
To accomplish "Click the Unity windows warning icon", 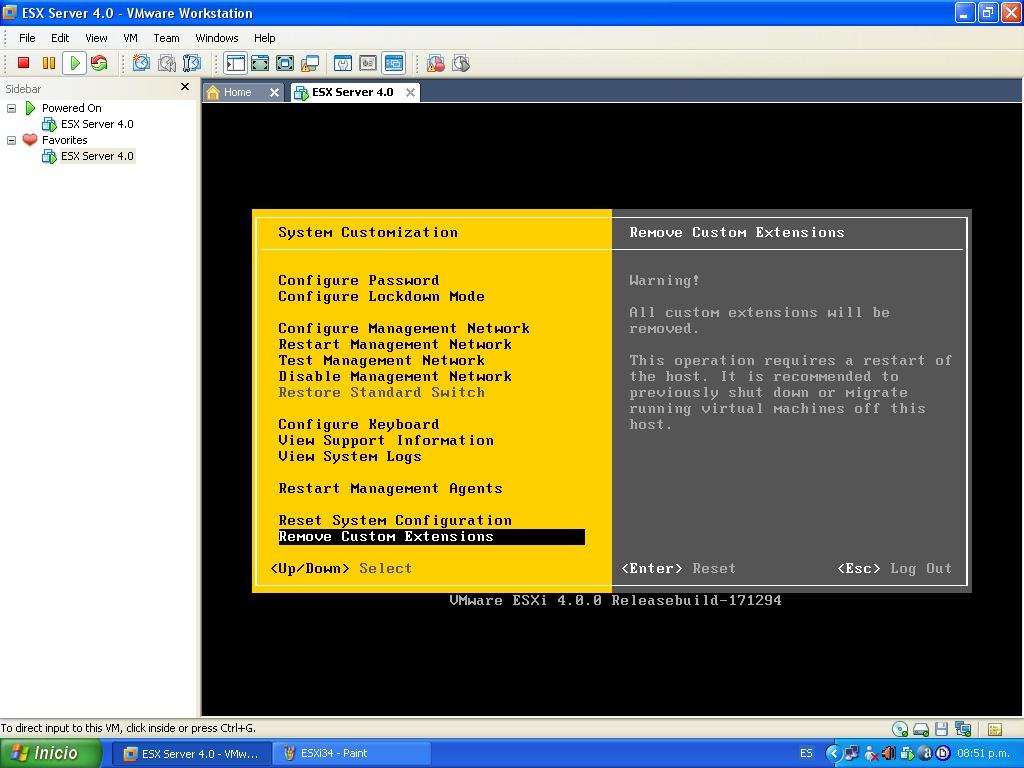I will pos(310,63).
